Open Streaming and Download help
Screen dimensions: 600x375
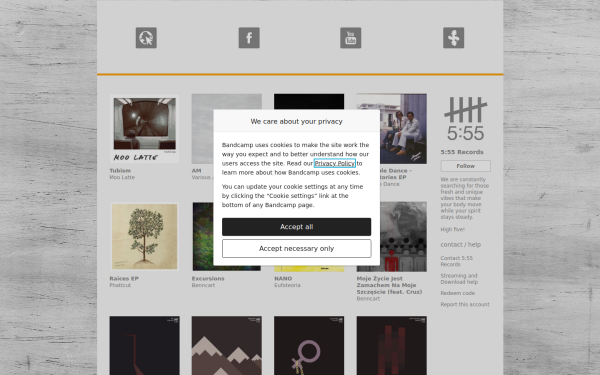click(x=459, y=279)
